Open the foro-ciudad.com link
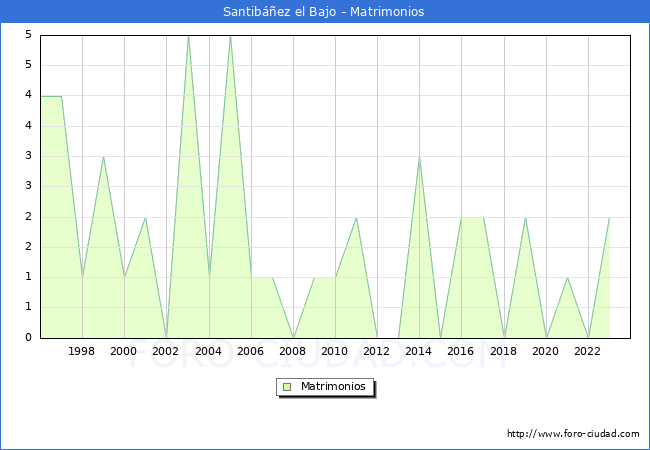 pyautogui.click(x=573, y=434)
